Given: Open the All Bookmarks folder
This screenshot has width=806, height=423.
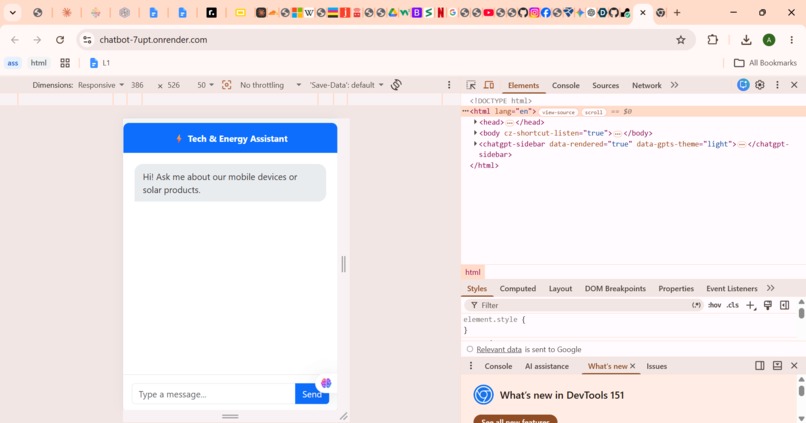Looking at the screenshot, I should point(765,63).
